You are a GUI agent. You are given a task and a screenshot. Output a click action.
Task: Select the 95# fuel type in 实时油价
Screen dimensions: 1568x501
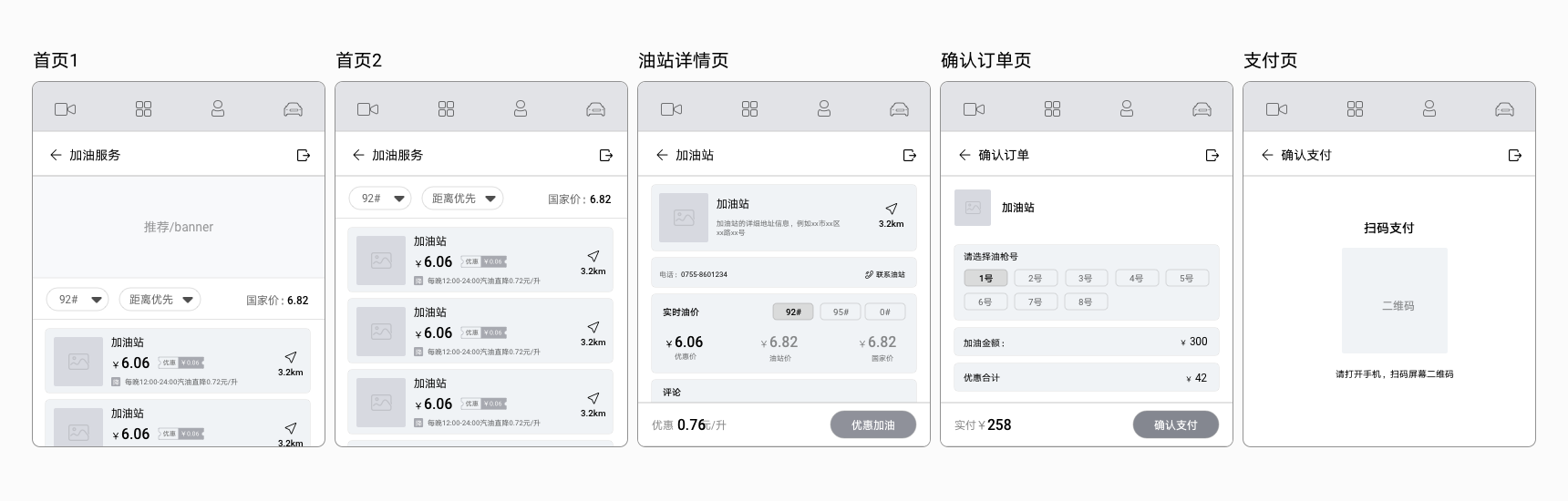click(x=841, y=312)
